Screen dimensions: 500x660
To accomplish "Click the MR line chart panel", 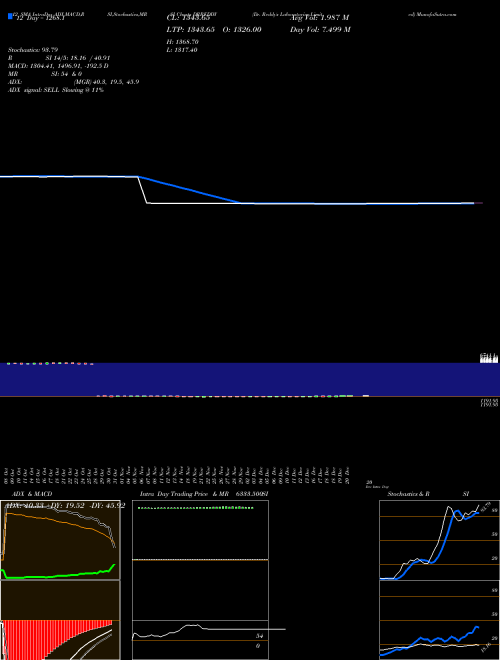I will 200,640.
